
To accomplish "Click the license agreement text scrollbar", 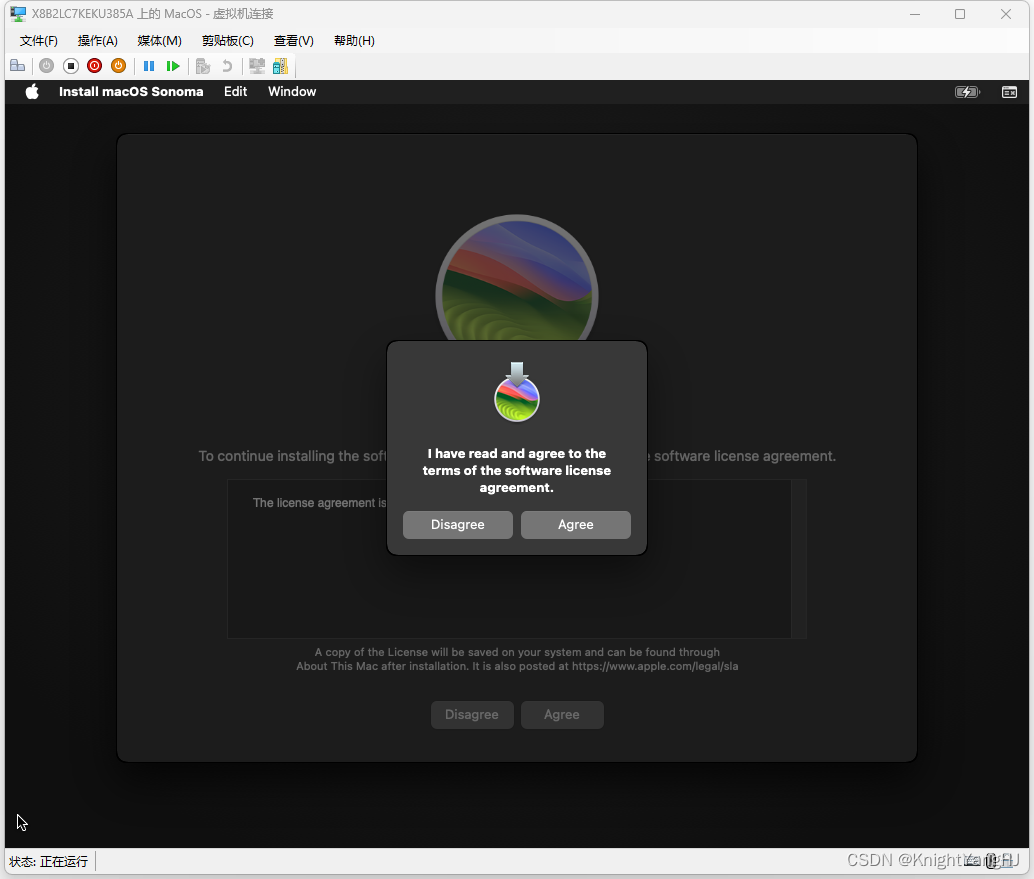I will (x=799, y=559).
